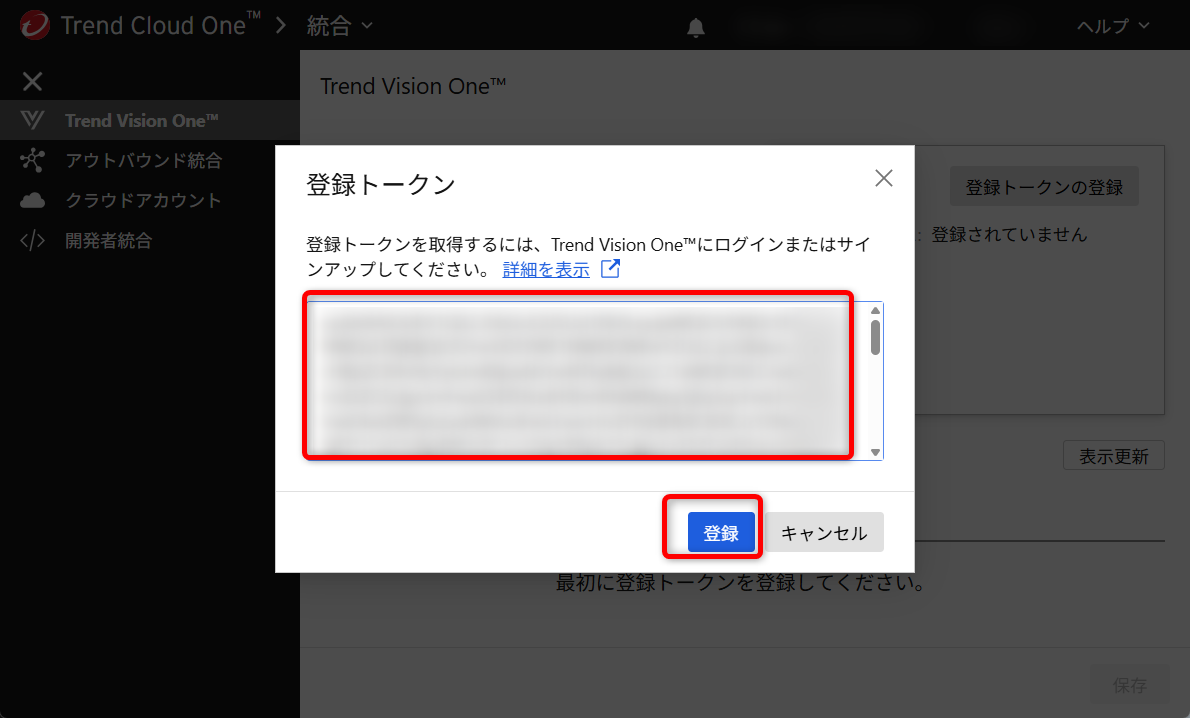Click the blue 登録 button
Viewport: 1190px width, 718px height.
721,533
